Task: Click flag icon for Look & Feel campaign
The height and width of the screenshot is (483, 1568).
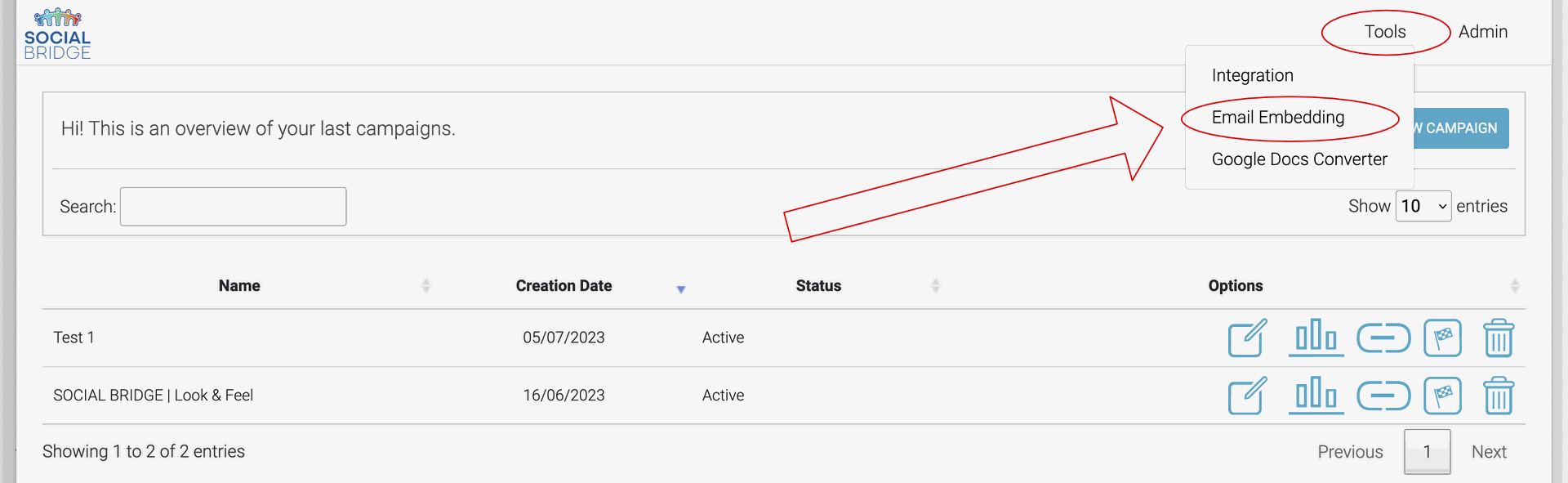Action: (x=1442, y=396)
